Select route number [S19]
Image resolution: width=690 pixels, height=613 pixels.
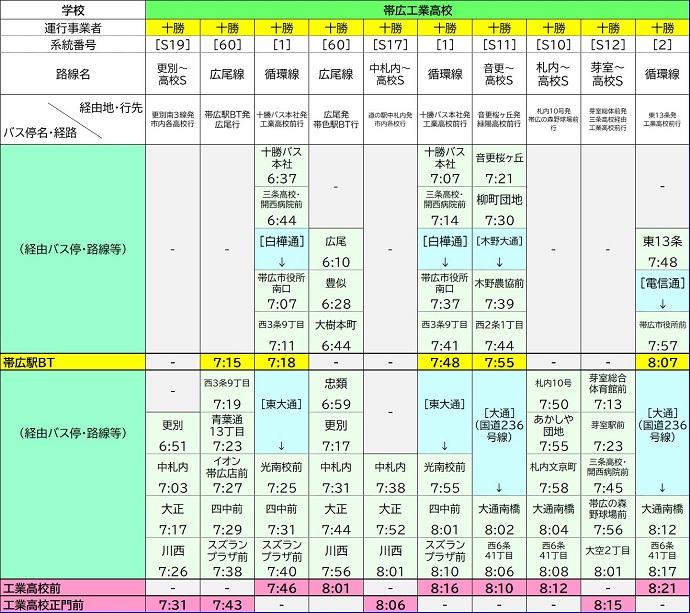[x=173, y=44]
